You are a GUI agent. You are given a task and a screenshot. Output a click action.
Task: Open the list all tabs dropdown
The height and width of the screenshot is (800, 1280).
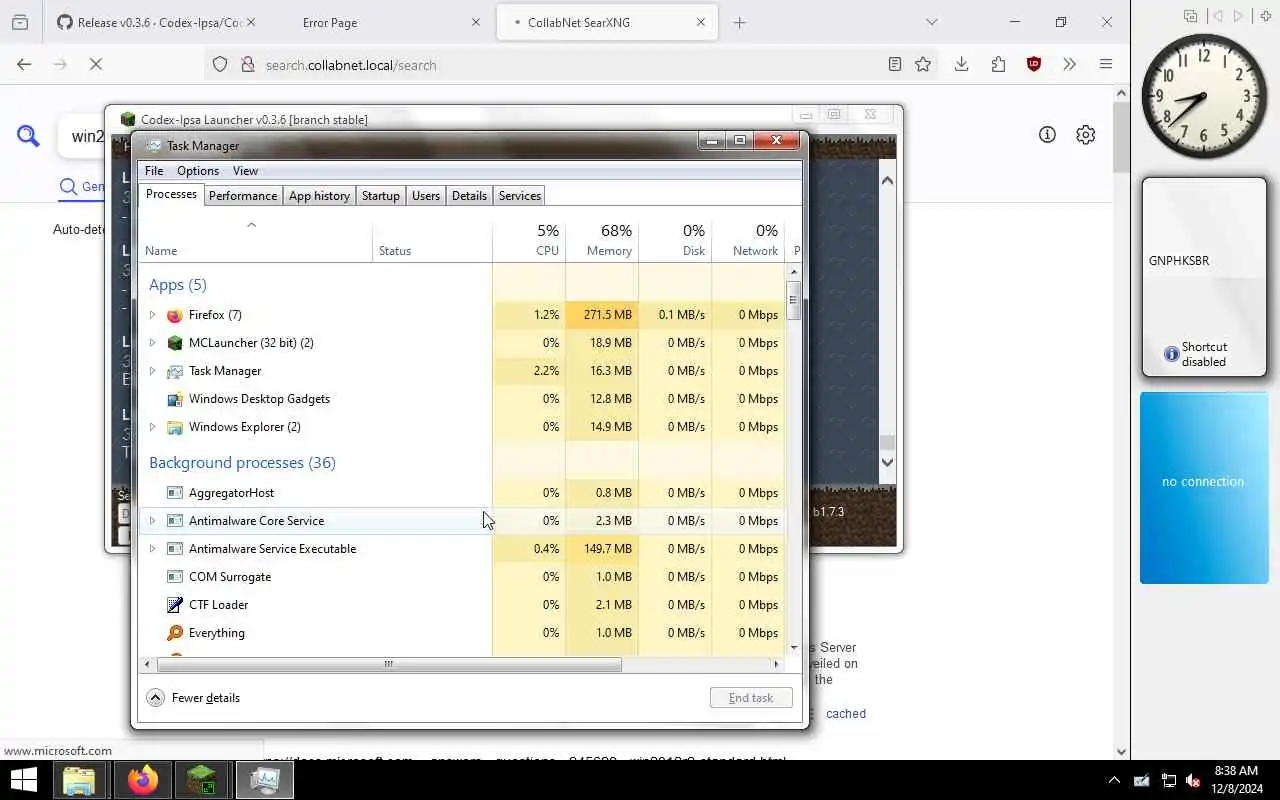pyautogui.click(x=932, y=22)
